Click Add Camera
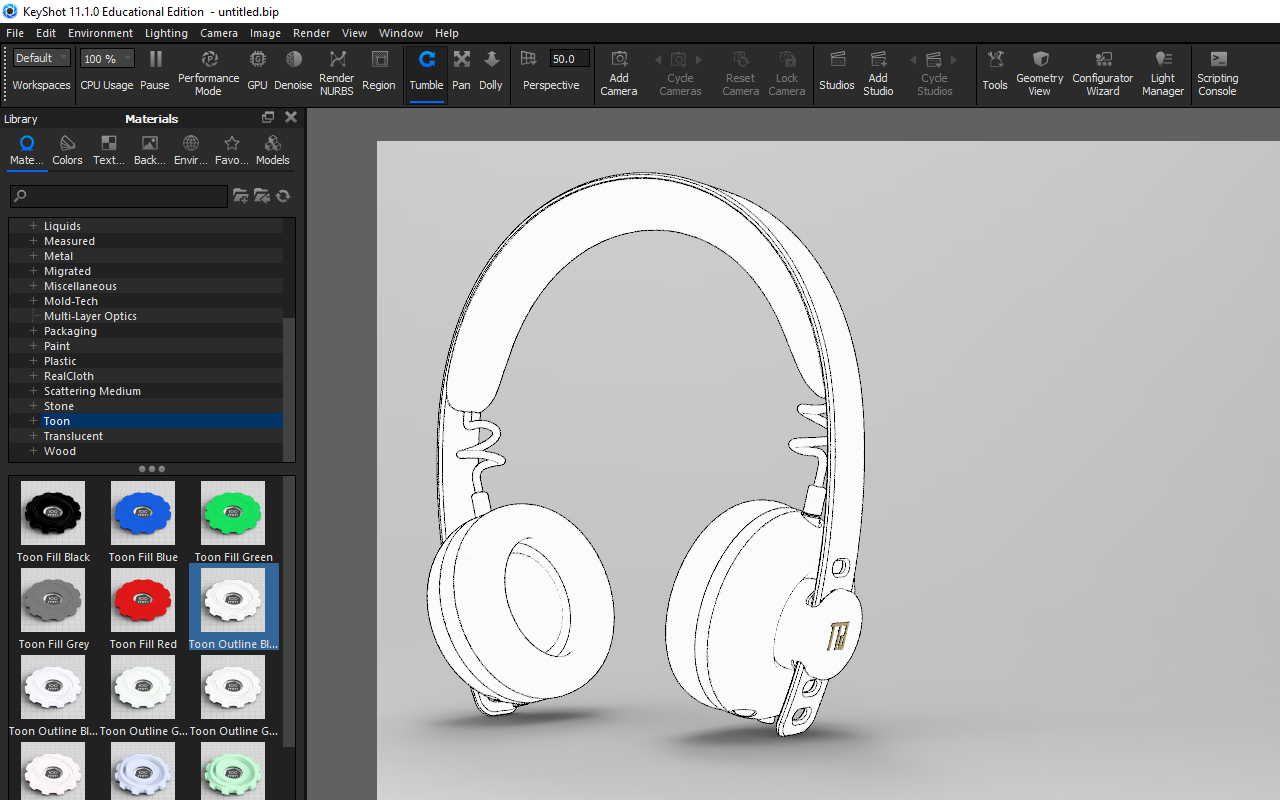This screenshot has height=800, width=1280. pyautogui.click(x=619, y=72)
